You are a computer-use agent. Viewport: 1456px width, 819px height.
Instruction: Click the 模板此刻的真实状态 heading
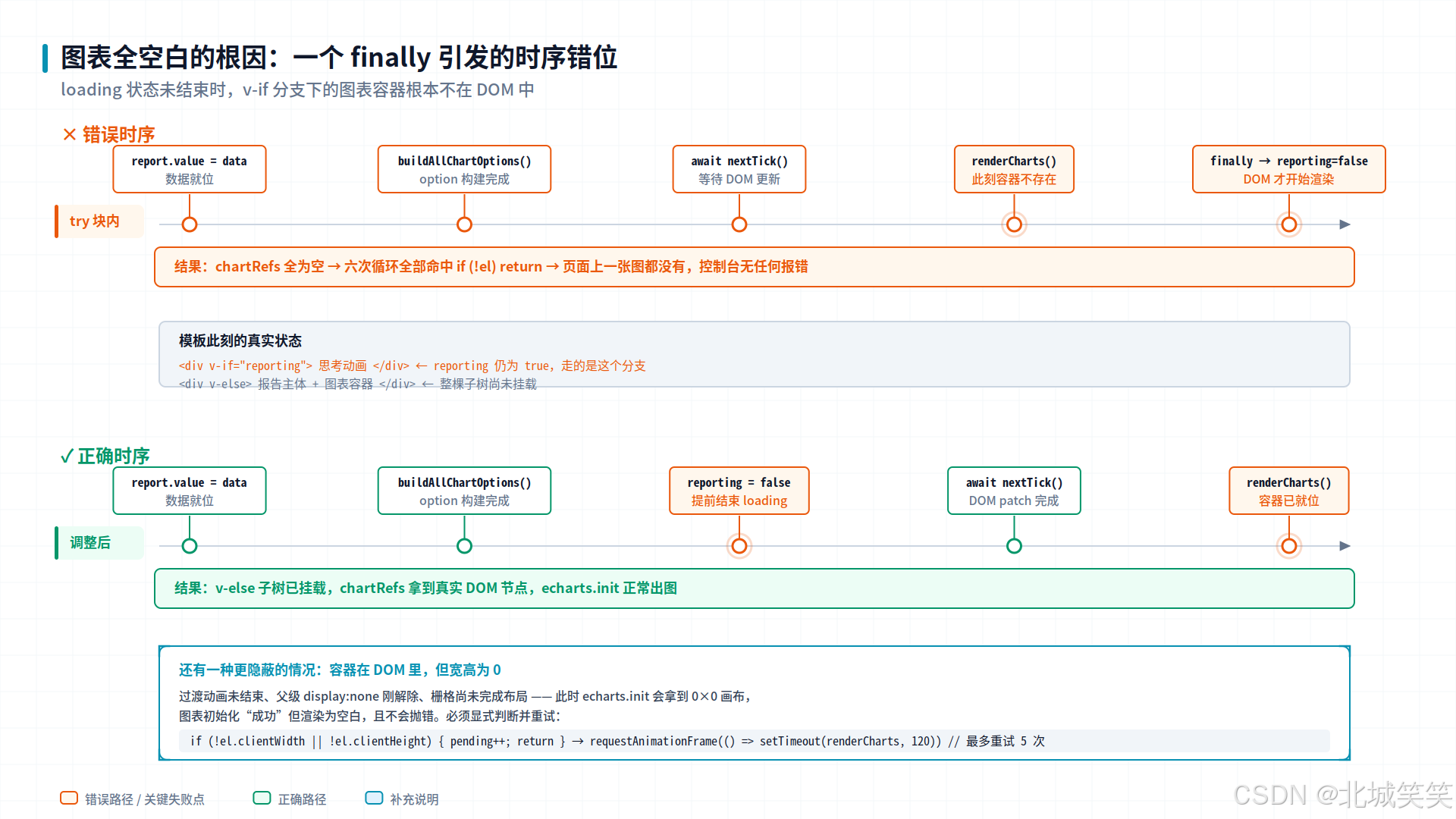240,341
